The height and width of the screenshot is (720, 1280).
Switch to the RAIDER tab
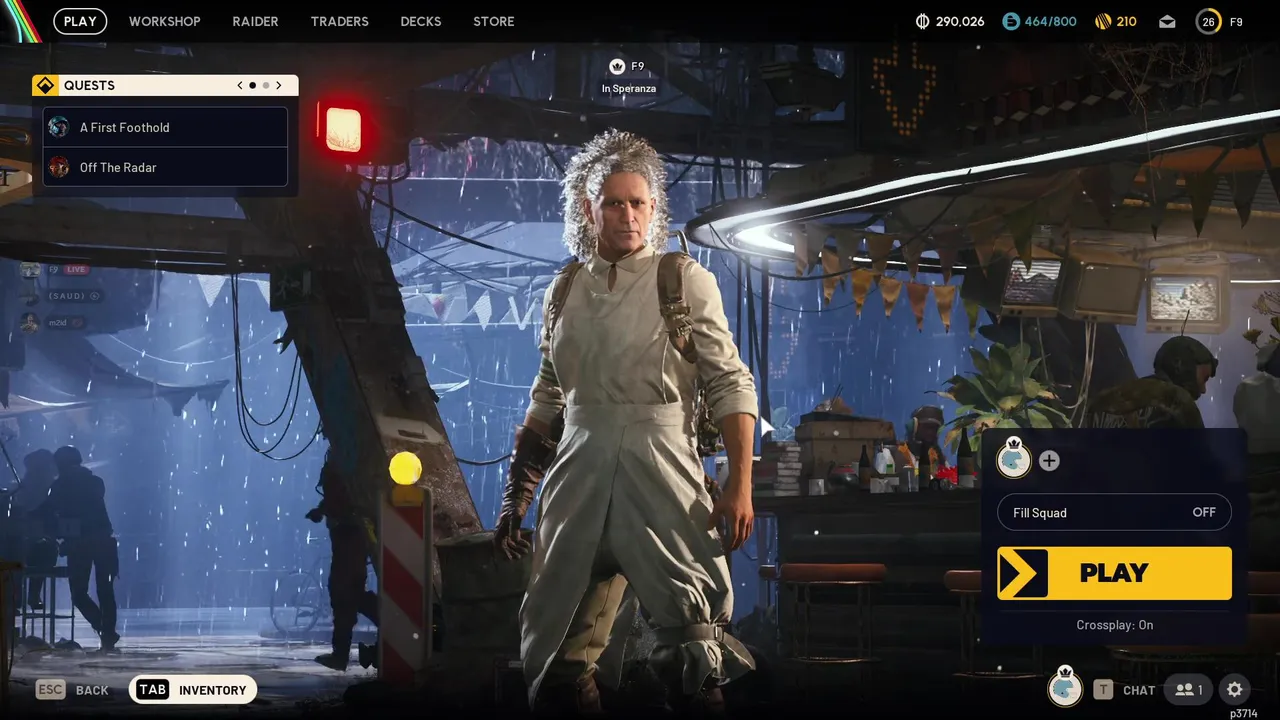255,21
